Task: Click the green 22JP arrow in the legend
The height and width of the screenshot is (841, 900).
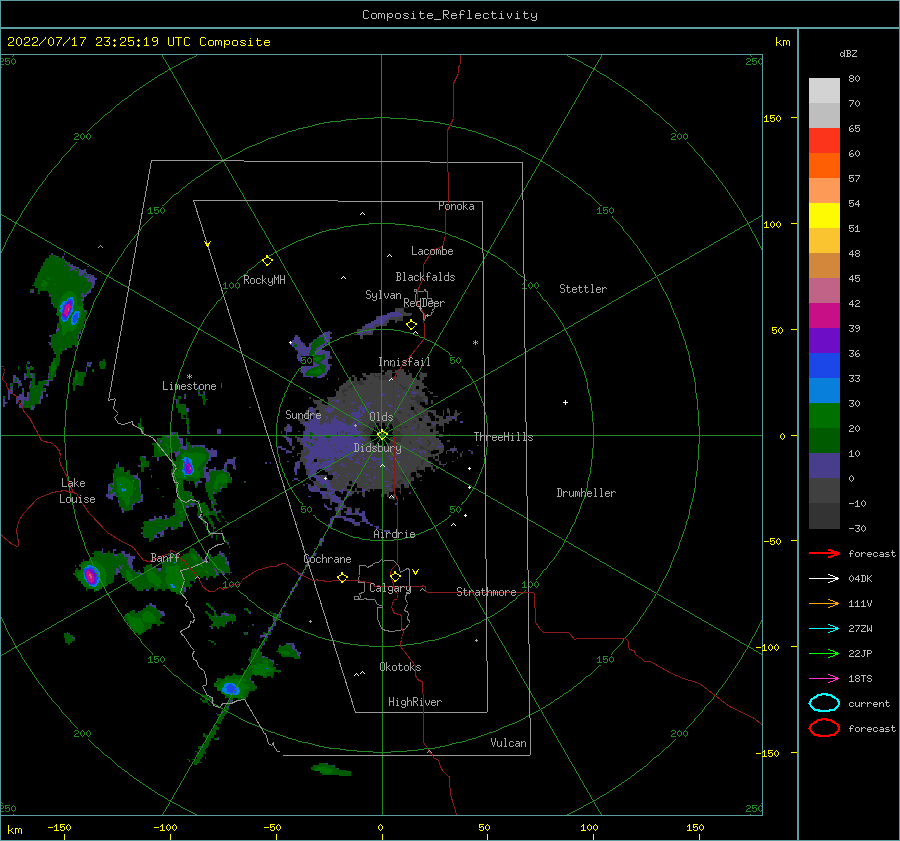Action: 824,653
